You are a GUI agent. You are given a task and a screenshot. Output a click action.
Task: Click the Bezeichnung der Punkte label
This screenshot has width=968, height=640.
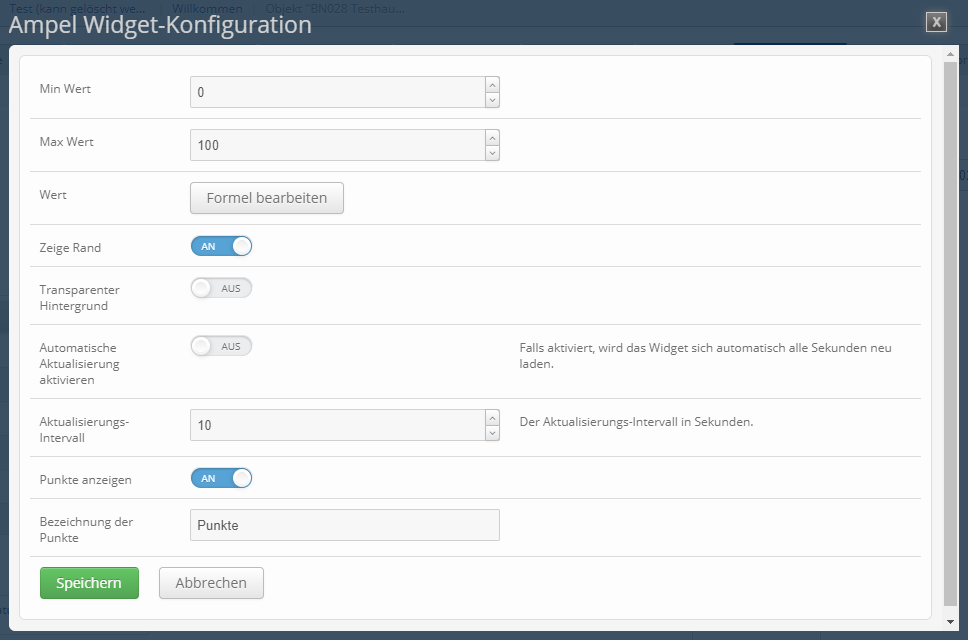tap(86, 530)
